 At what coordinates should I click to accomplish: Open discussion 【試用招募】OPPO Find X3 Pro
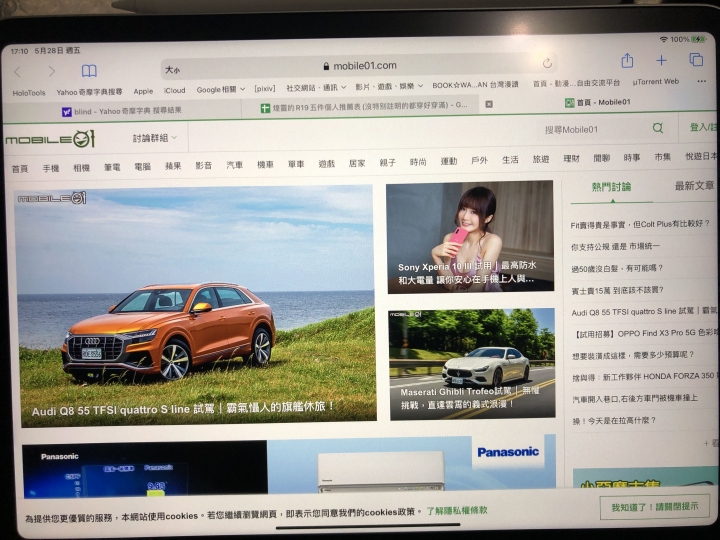pyautogui.click(x=645, y=333)
